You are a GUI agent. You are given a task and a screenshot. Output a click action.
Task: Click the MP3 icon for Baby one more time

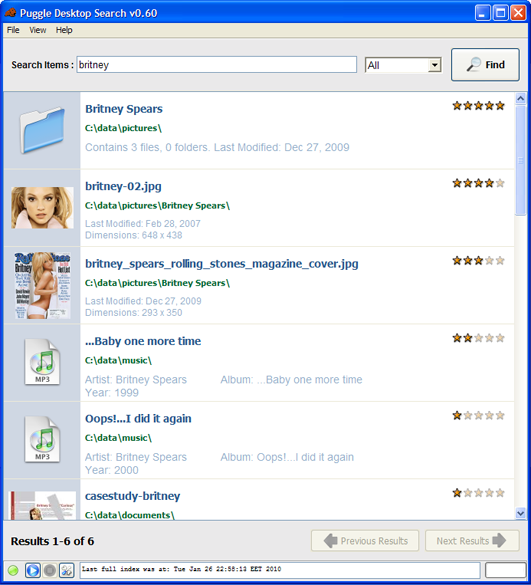pos(42,362)
